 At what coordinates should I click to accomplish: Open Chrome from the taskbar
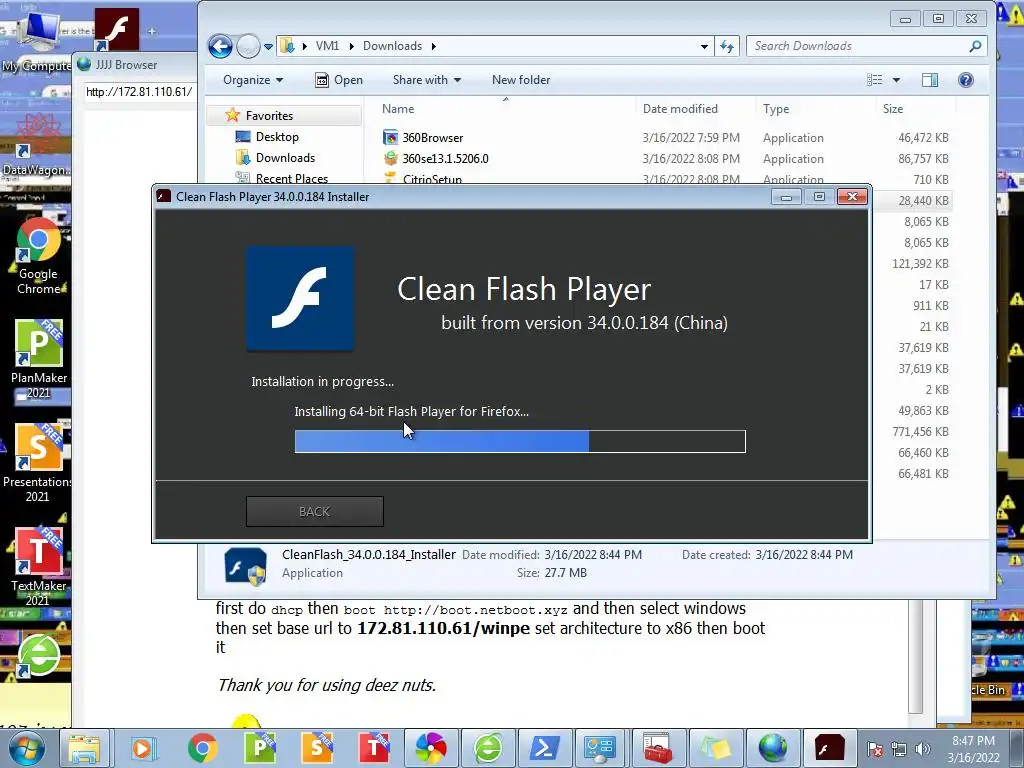coord(202,748)
